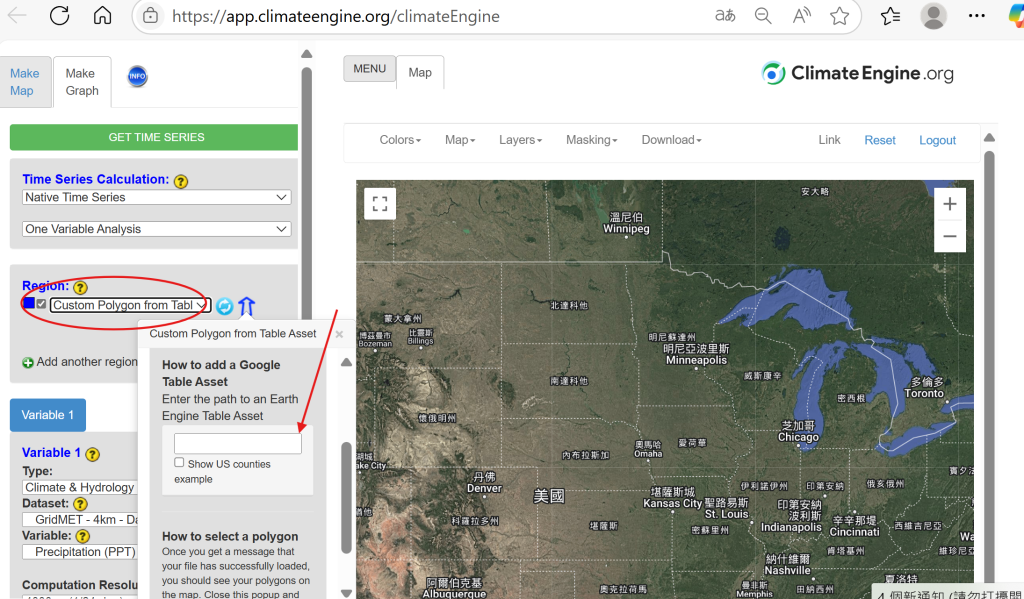Click the blue refresh region icon

point(224,306)
